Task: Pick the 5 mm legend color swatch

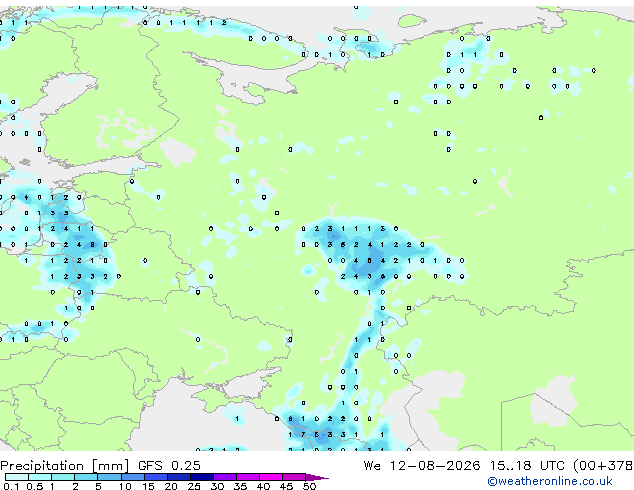Action: point(109,477)
